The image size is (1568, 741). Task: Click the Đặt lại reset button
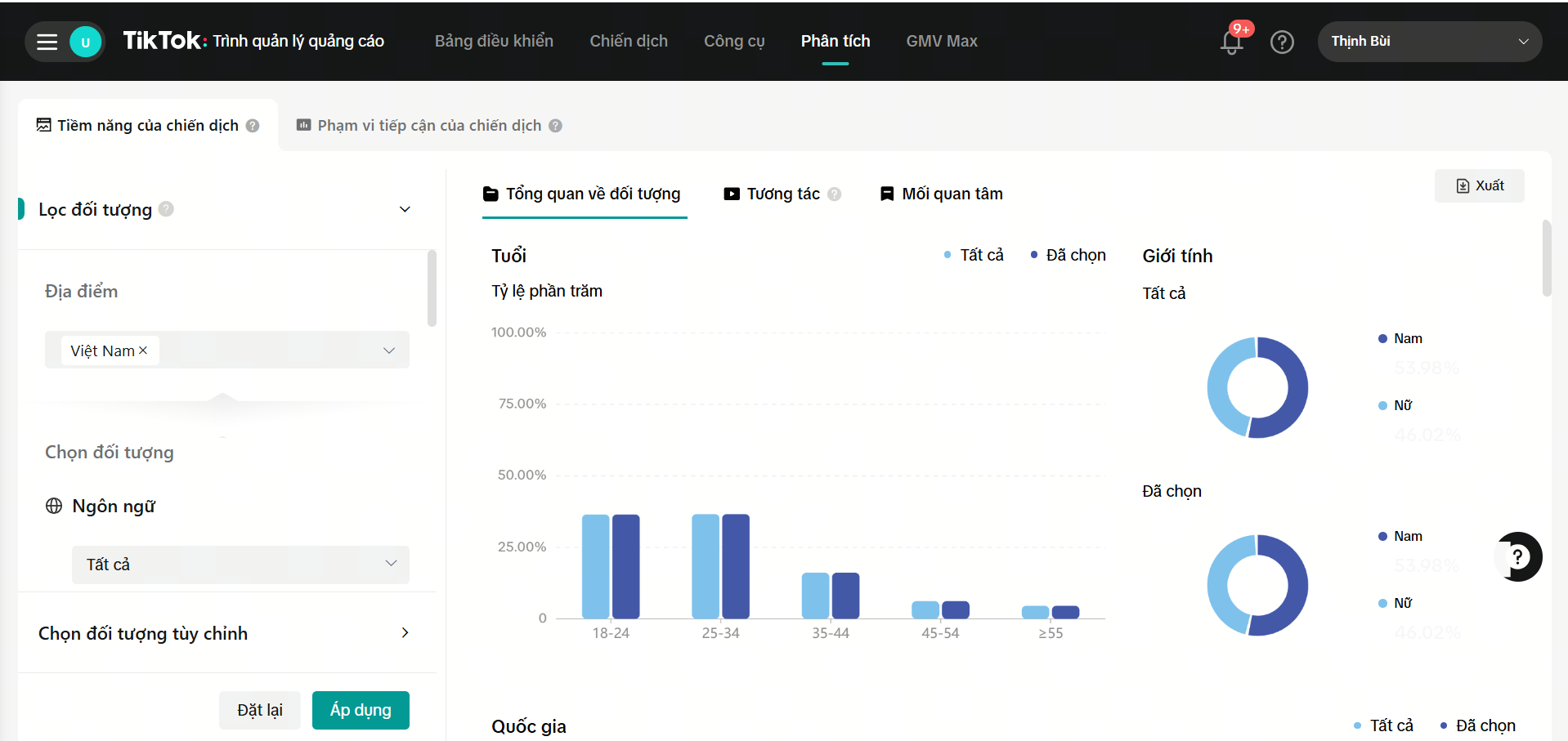point(260,710)
